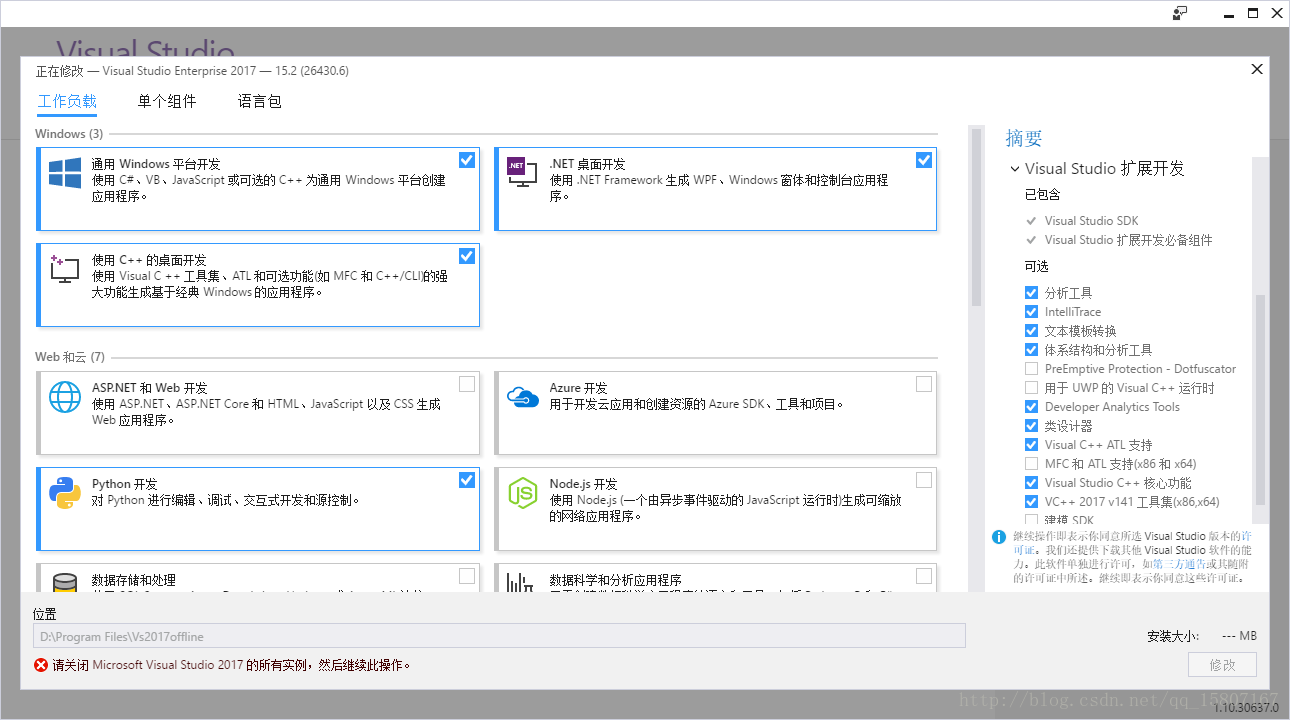
Task: Check PreEmptive Protection - Dotfuscator
Action: (1031, 369)
